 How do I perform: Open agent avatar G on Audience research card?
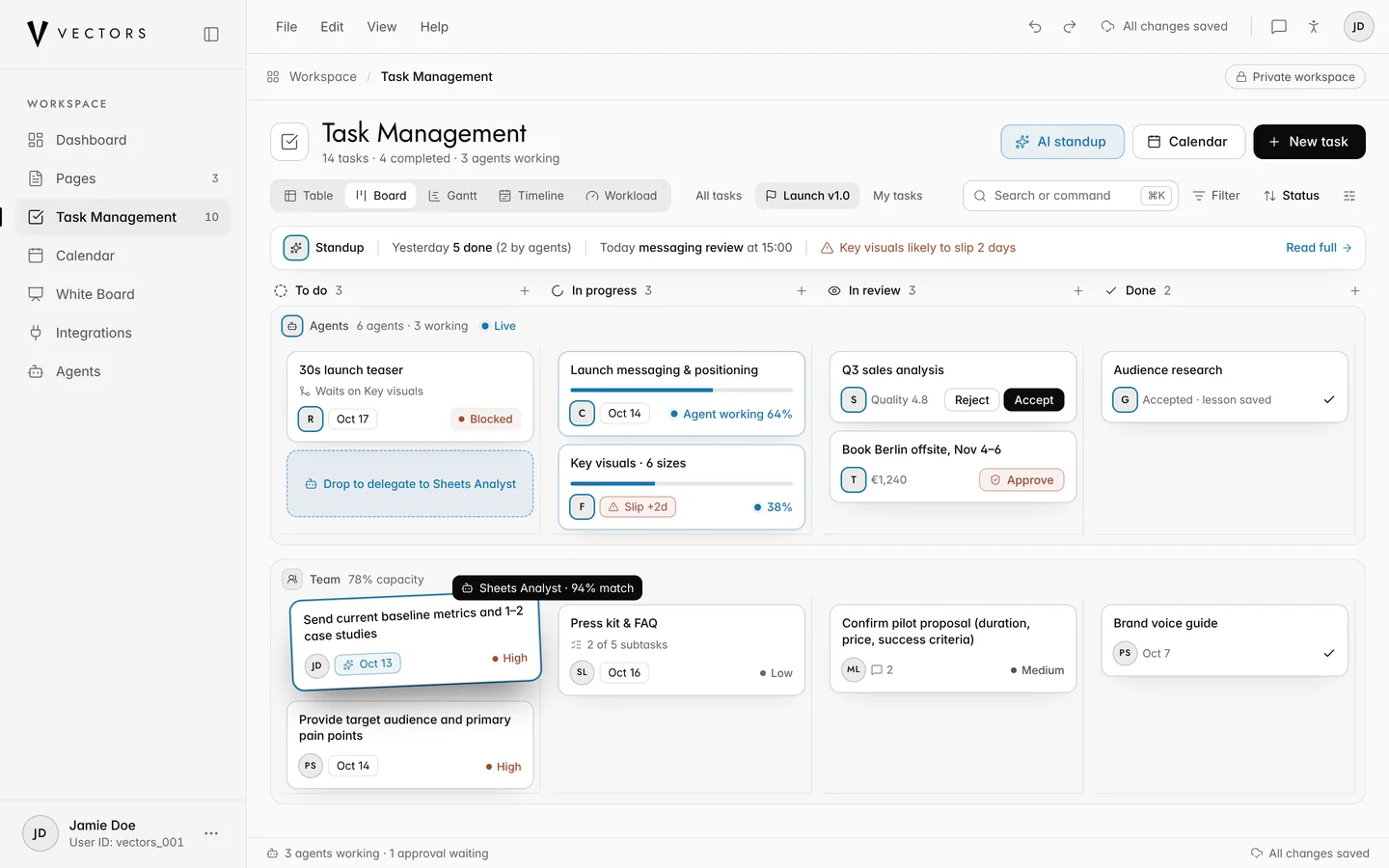point(1125,400)
